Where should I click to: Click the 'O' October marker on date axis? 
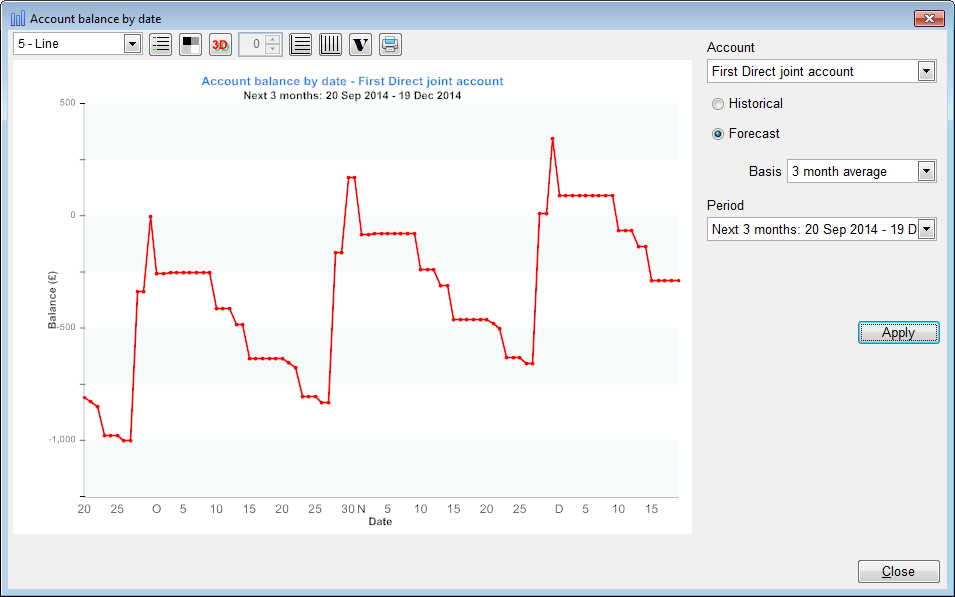pyautogui.click(x=157, y=509)
